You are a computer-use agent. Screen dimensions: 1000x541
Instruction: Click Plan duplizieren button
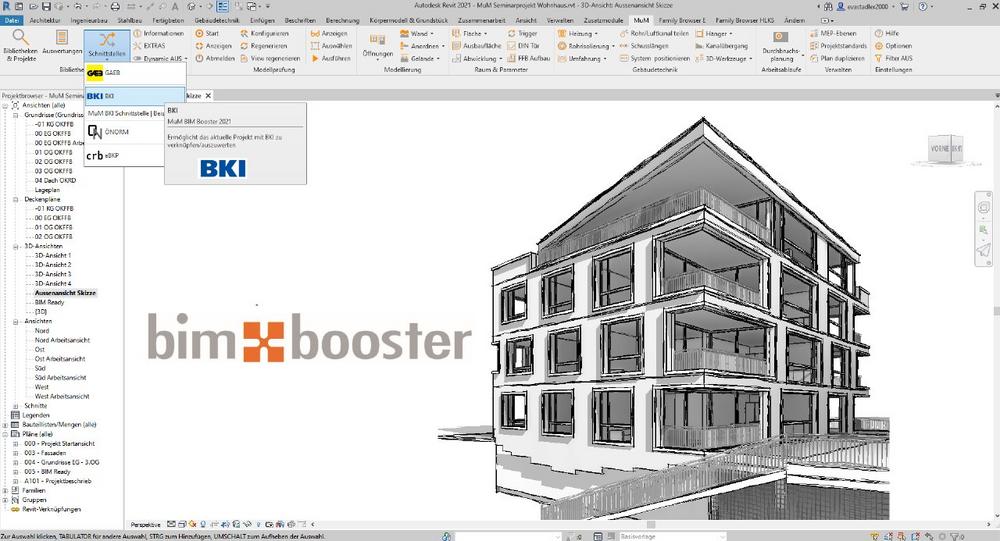(837, 59)
